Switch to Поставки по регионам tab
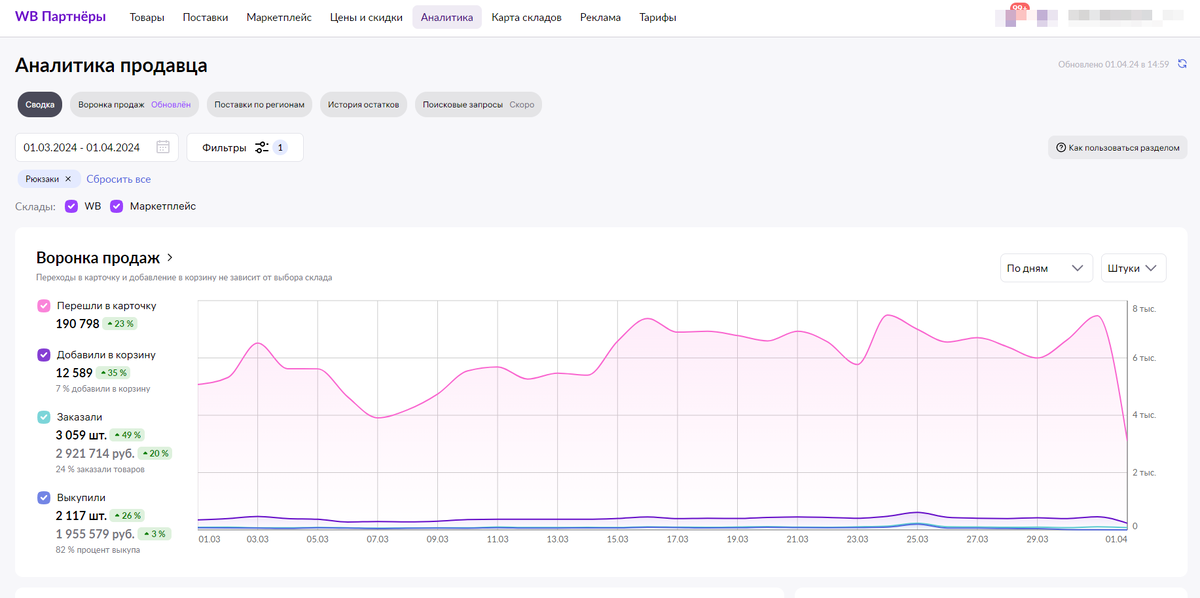Image resolution: width=1200 pixels, height=598 pixels. tap(260, 105)
